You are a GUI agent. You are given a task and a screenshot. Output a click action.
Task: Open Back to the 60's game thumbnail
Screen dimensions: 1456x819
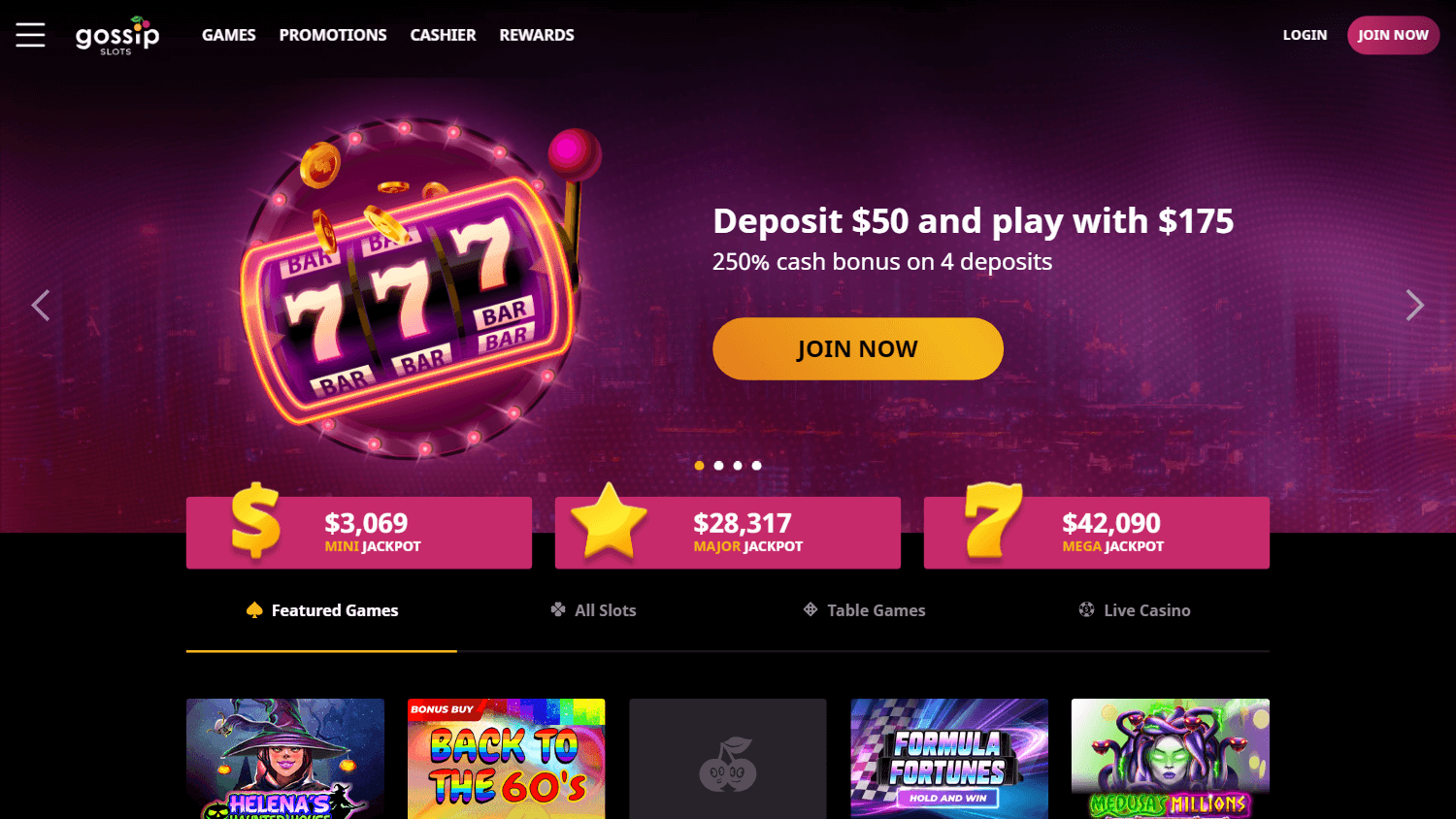click(507, 759)
